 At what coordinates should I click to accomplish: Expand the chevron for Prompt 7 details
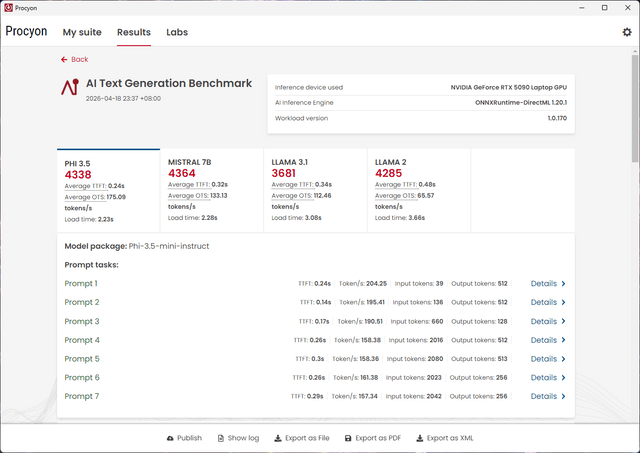click(x=564, y=397)
